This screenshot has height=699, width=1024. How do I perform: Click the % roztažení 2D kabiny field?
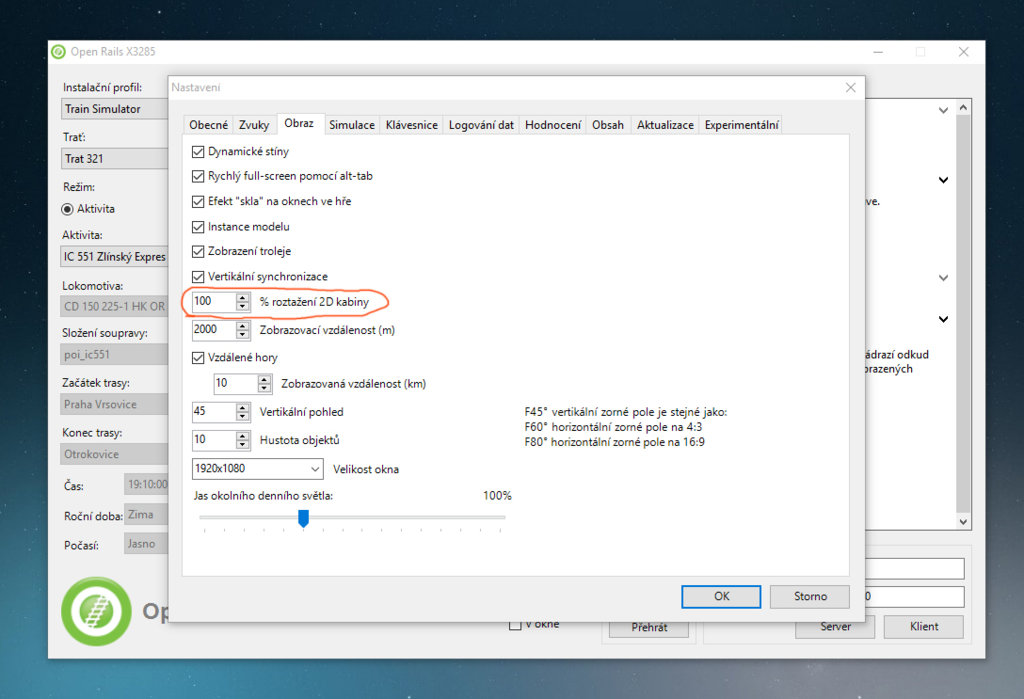pos(213,302)
